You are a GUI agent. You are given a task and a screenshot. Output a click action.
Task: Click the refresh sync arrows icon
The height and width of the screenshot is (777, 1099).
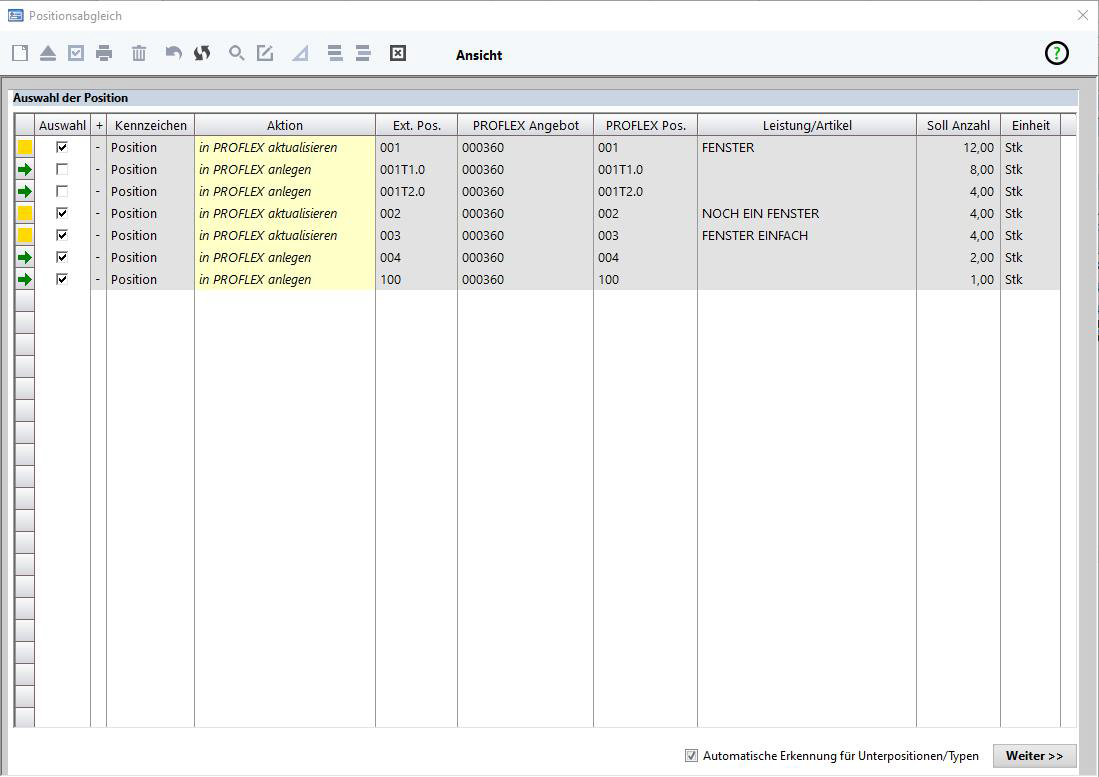[202, 53]
